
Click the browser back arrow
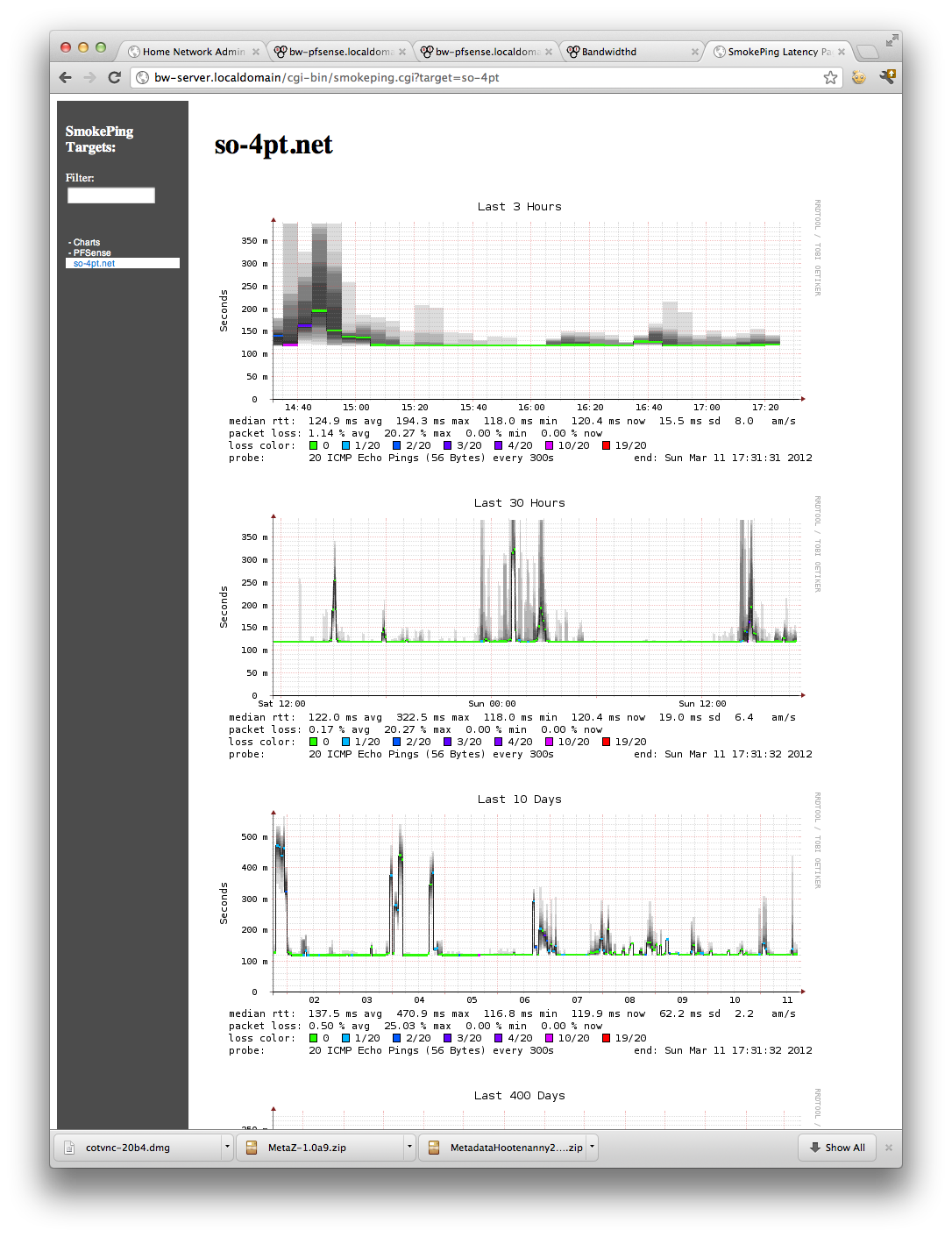66,77
